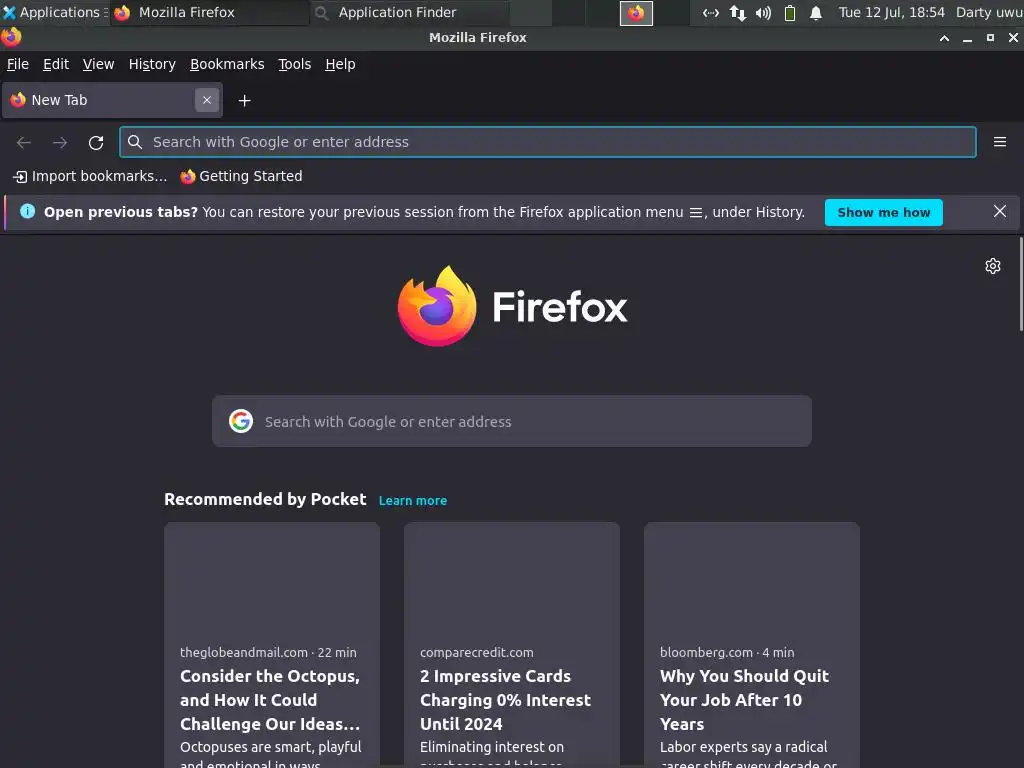Click the bidirectional arrows connection panel icon
The image size is (1024, 768).
click(711, 12)
